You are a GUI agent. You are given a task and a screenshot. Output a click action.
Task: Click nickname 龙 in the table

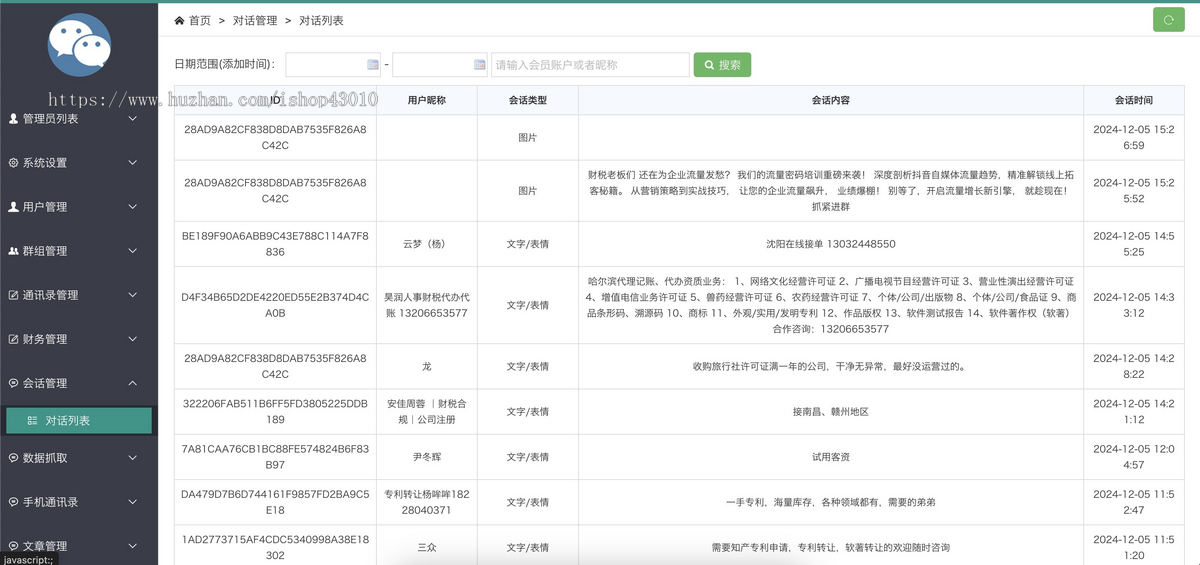(x=427, y=367)
